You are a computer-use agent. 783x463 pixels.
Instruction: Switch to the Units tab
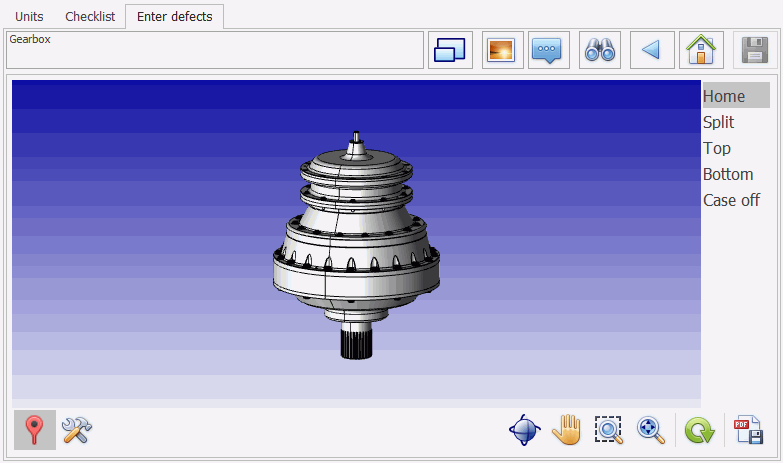[29, 16]
